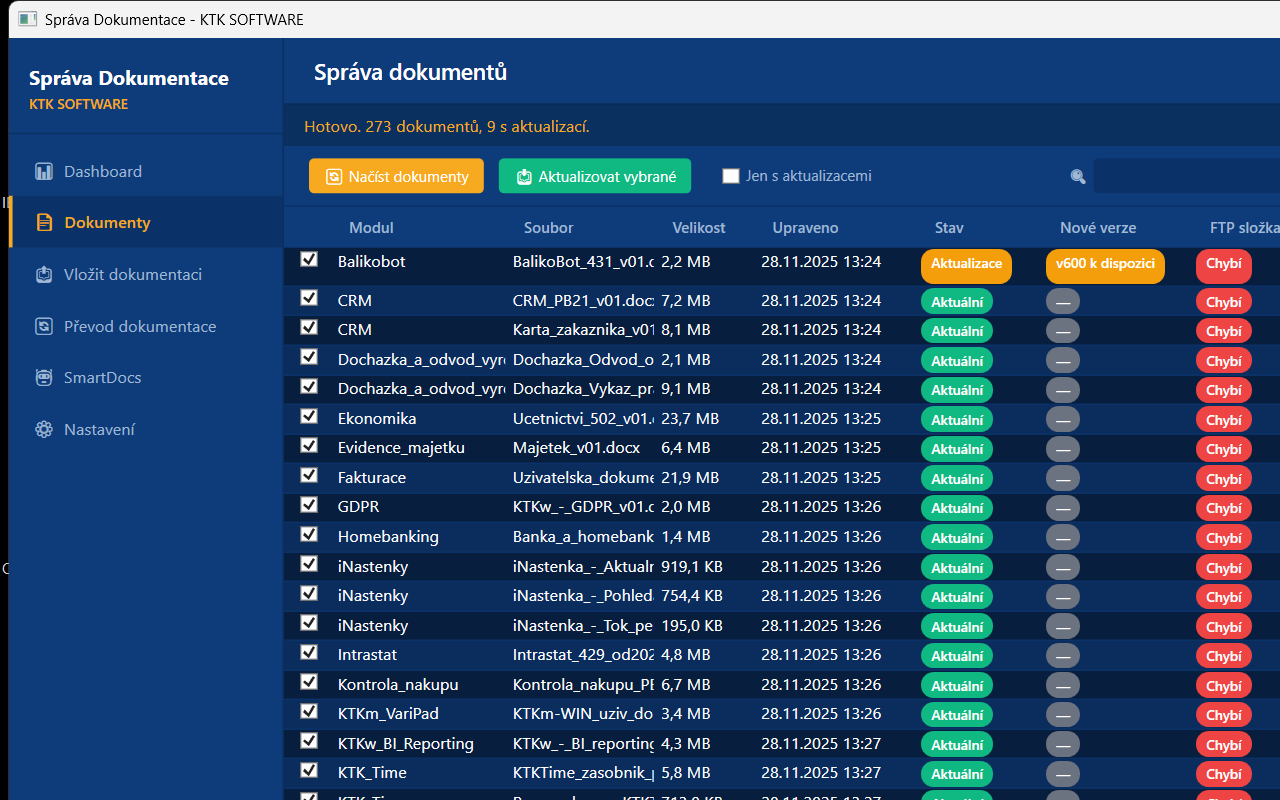
Task: Sort by the Velikost column header
Action: (x=699, y=228)
